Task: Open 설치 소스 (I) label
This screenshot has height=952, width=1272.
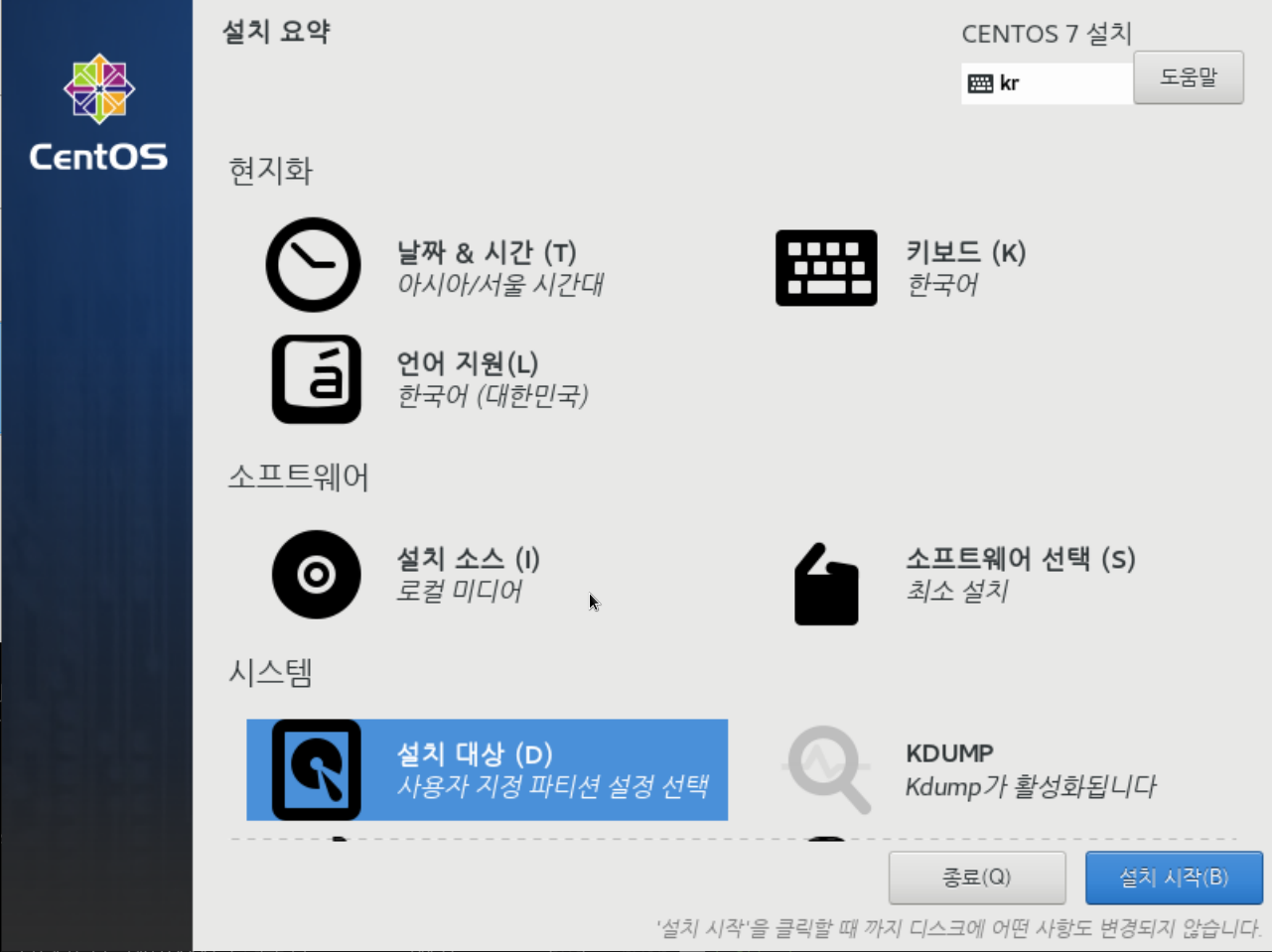Action: tap(468, 559)
